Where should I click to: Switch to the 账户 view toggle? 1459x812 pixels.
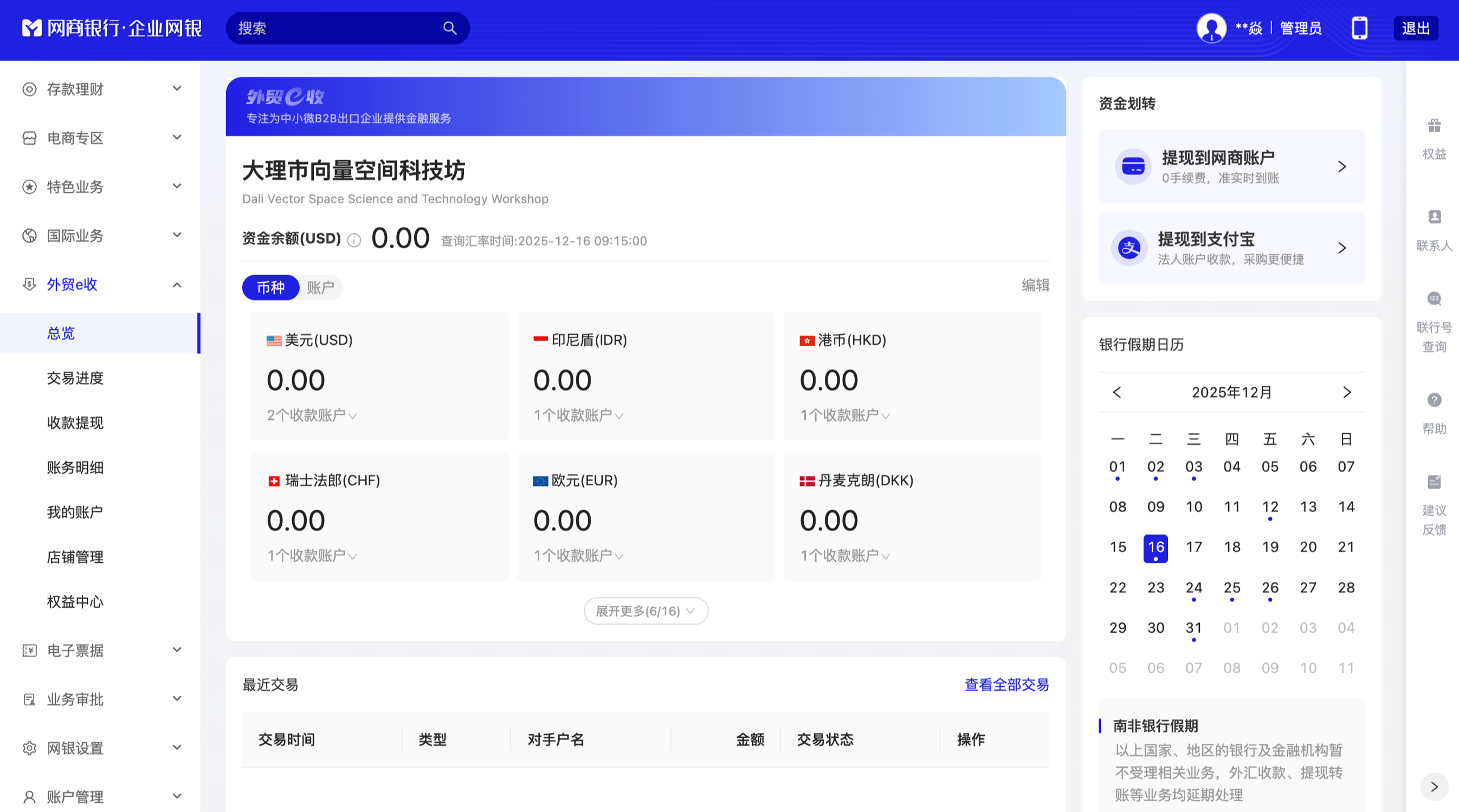(x=320, y=288)
